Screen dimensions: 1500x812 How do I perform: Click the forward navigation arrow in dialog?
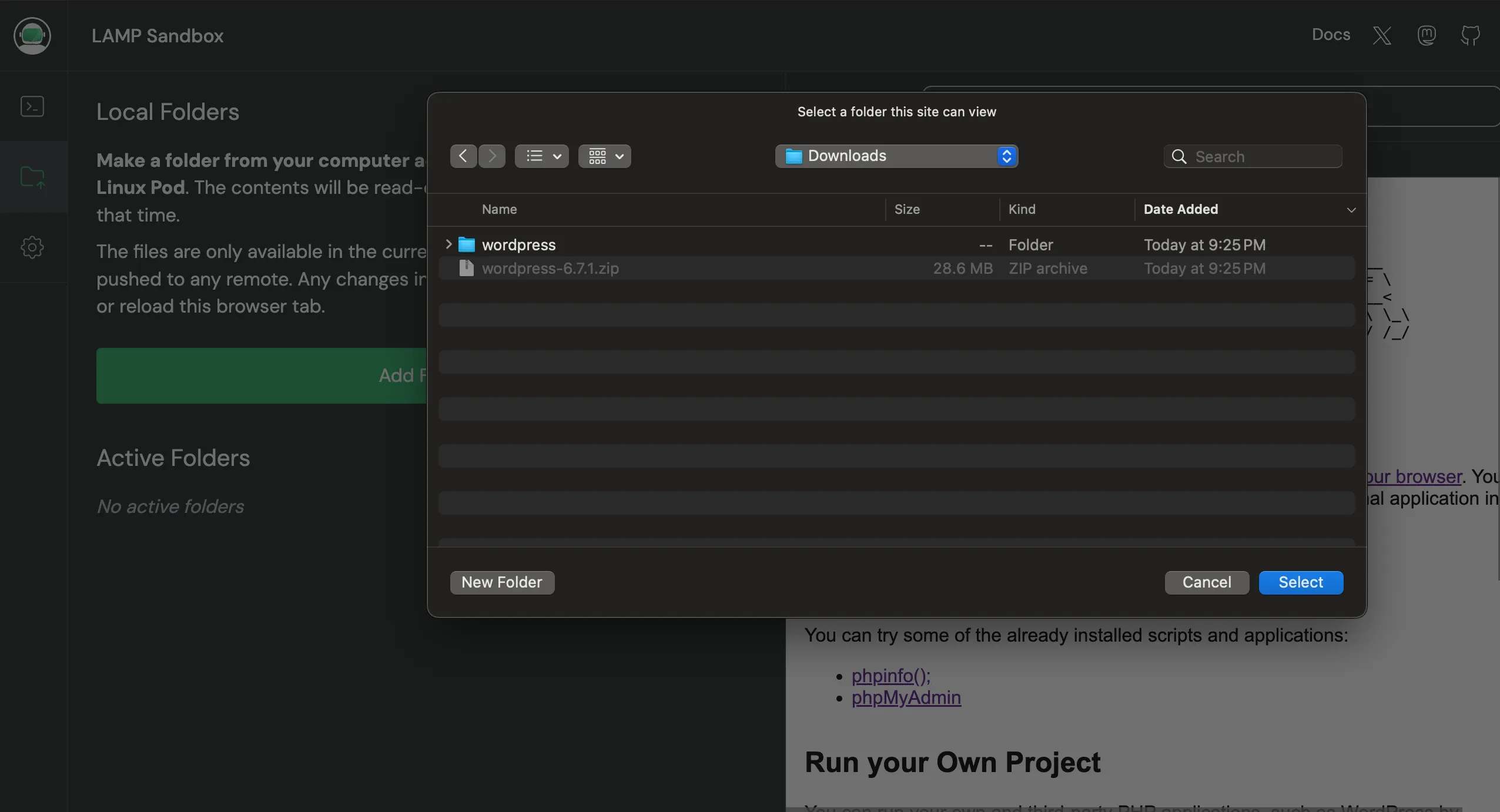click(x=492, y=156)
